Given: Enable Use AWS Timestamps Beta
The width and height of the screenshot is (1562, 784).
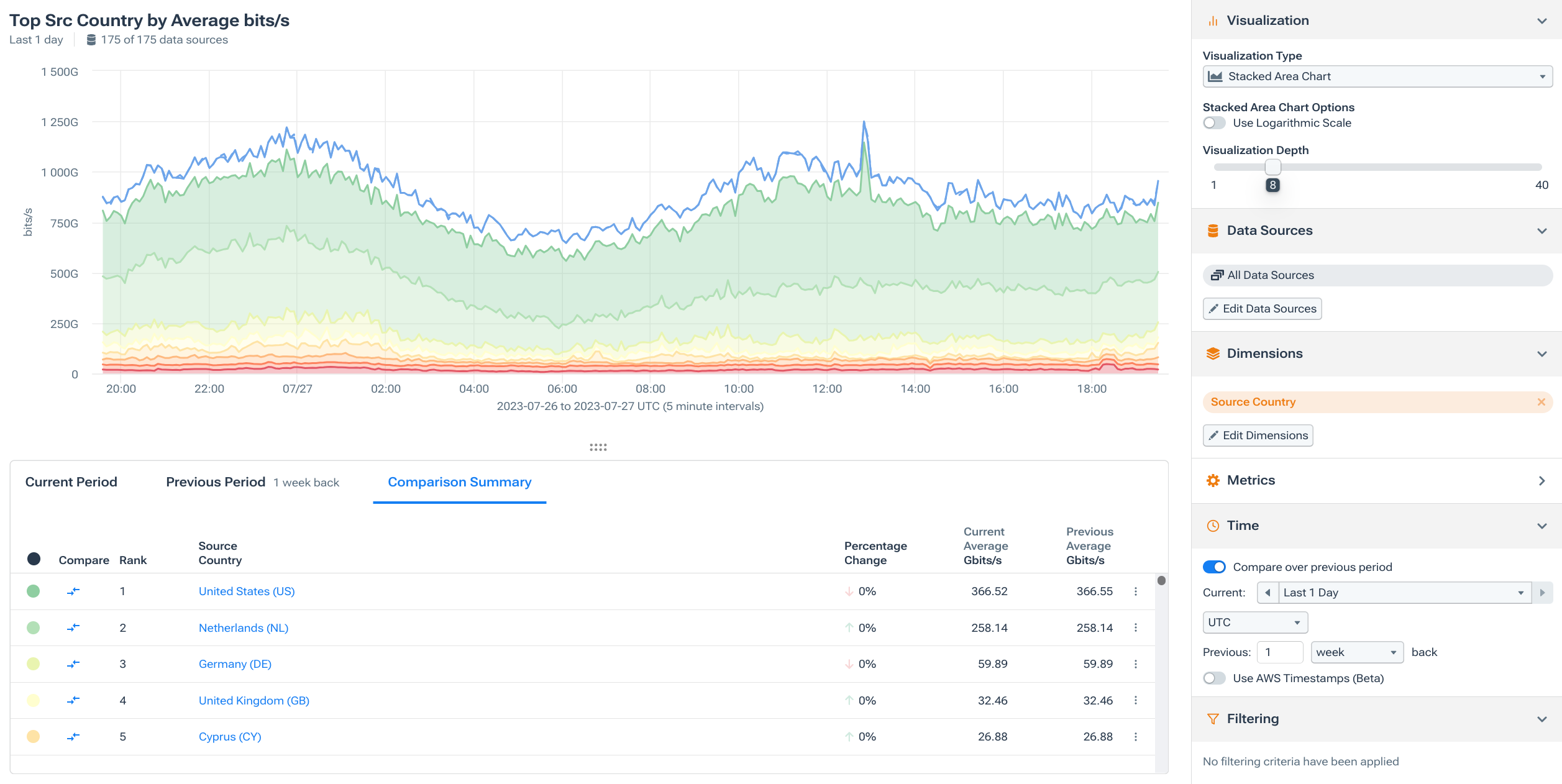Looking at the screenshot, I should tap(1214, 678).
